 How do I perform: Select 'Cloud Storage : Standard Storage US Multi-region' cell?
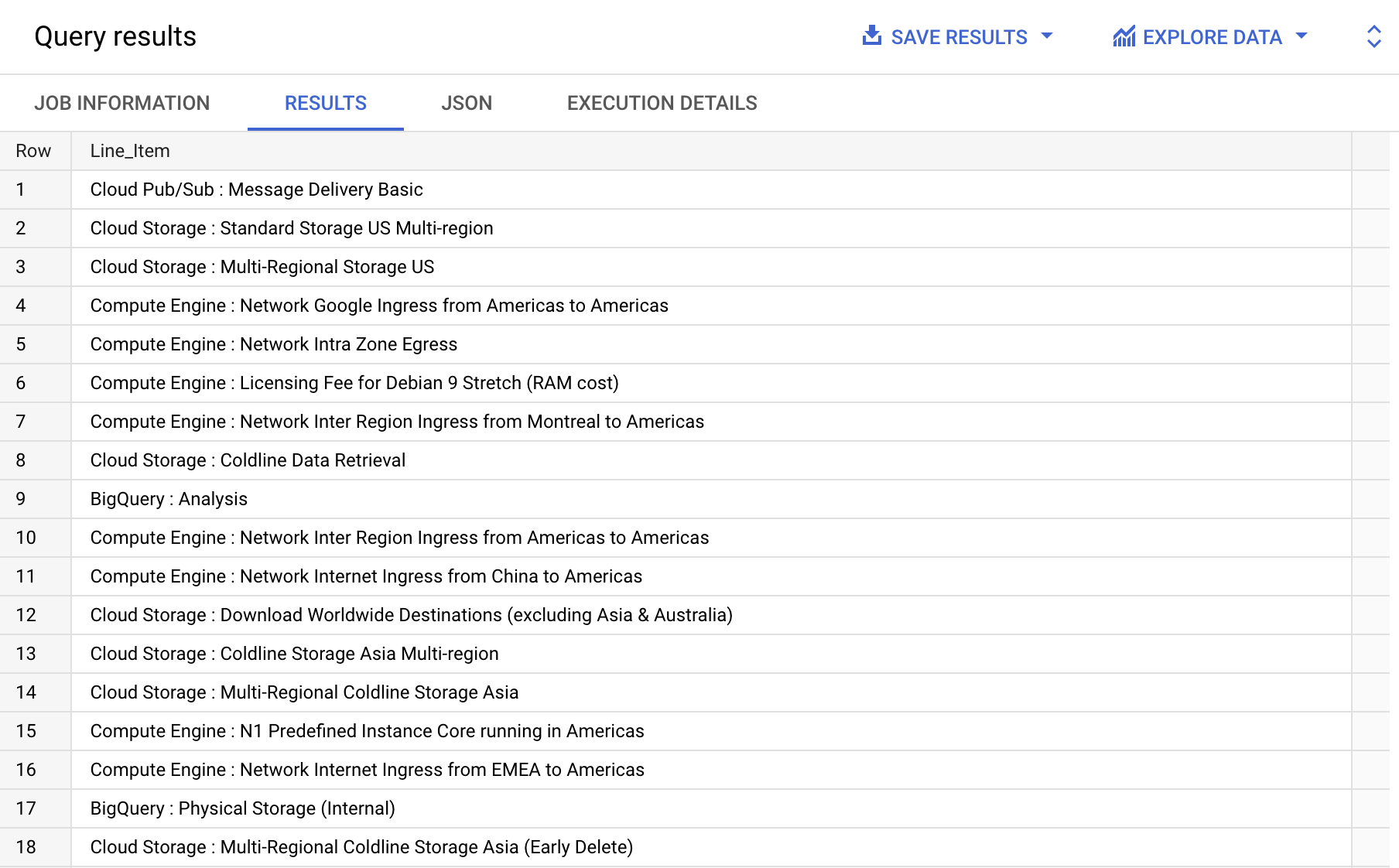pos(711,228)
